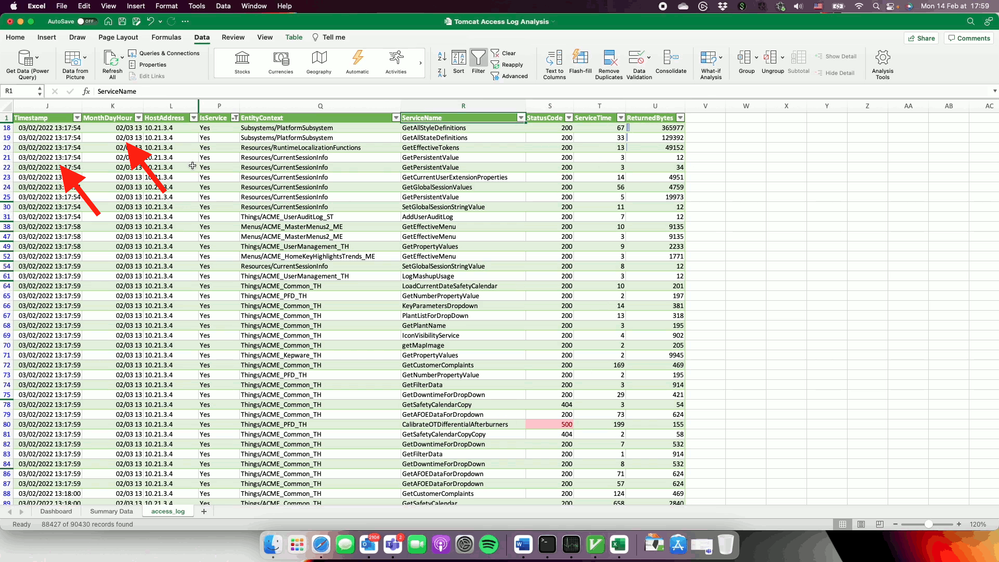
Task: Select Currencies data type
Action: tap(280, 62)
